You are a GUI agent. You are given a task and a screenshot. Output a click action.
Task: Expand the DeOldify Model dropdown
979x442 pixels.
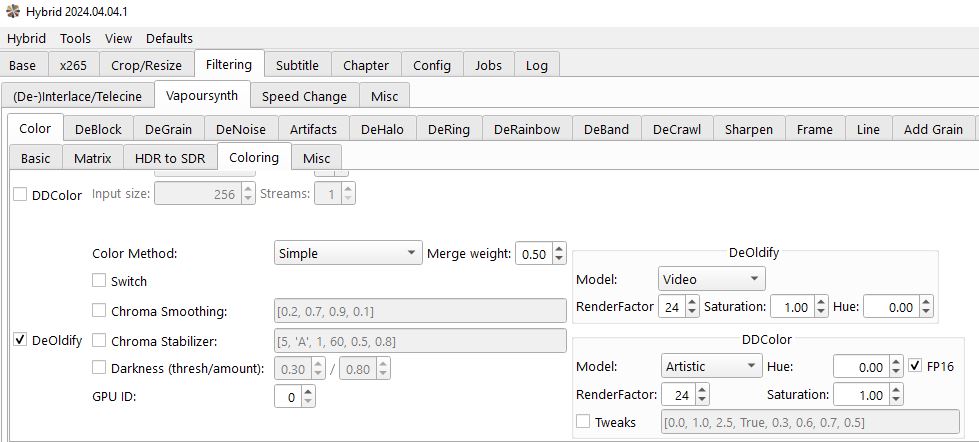[711, 279]
